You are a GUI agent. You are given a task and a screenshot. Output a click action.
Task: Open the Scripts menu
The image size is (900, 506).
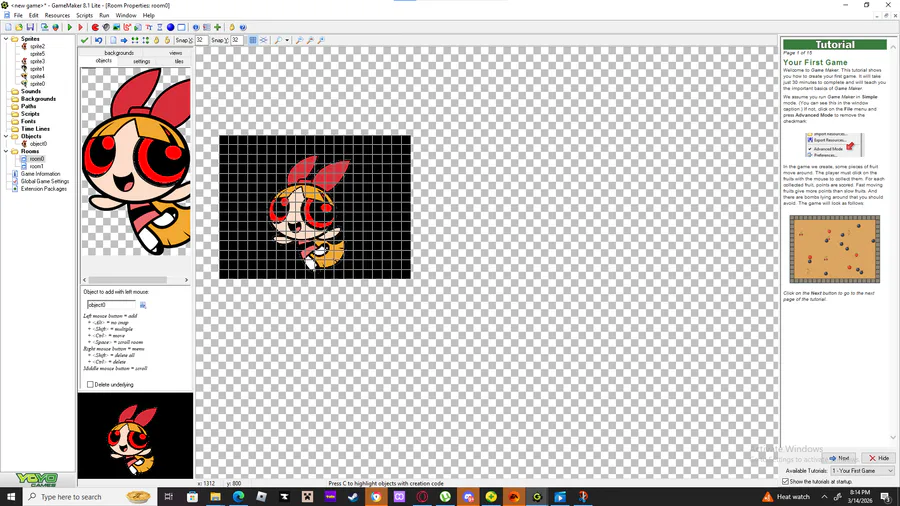[x=84, y=15]
